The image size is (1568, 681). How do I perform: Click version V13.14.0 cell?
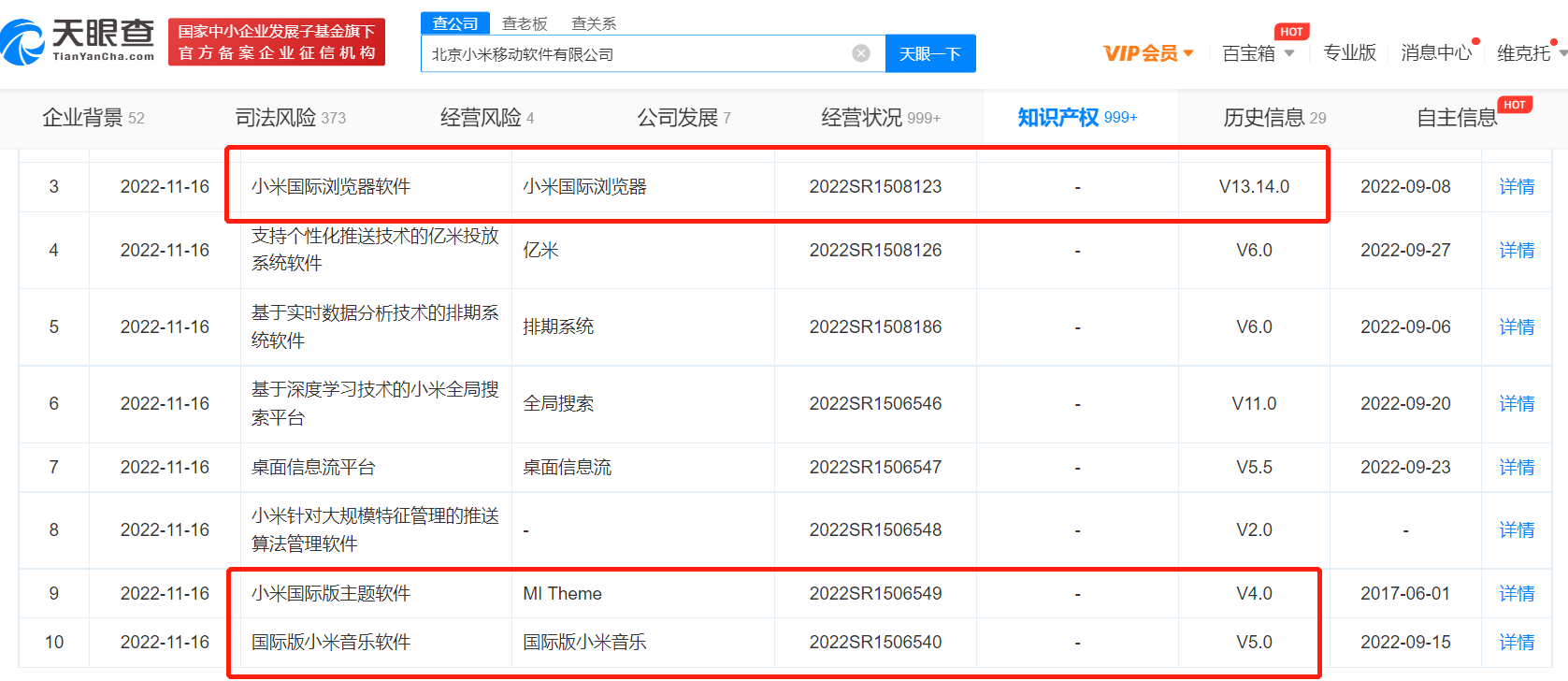coord(1254,186)
